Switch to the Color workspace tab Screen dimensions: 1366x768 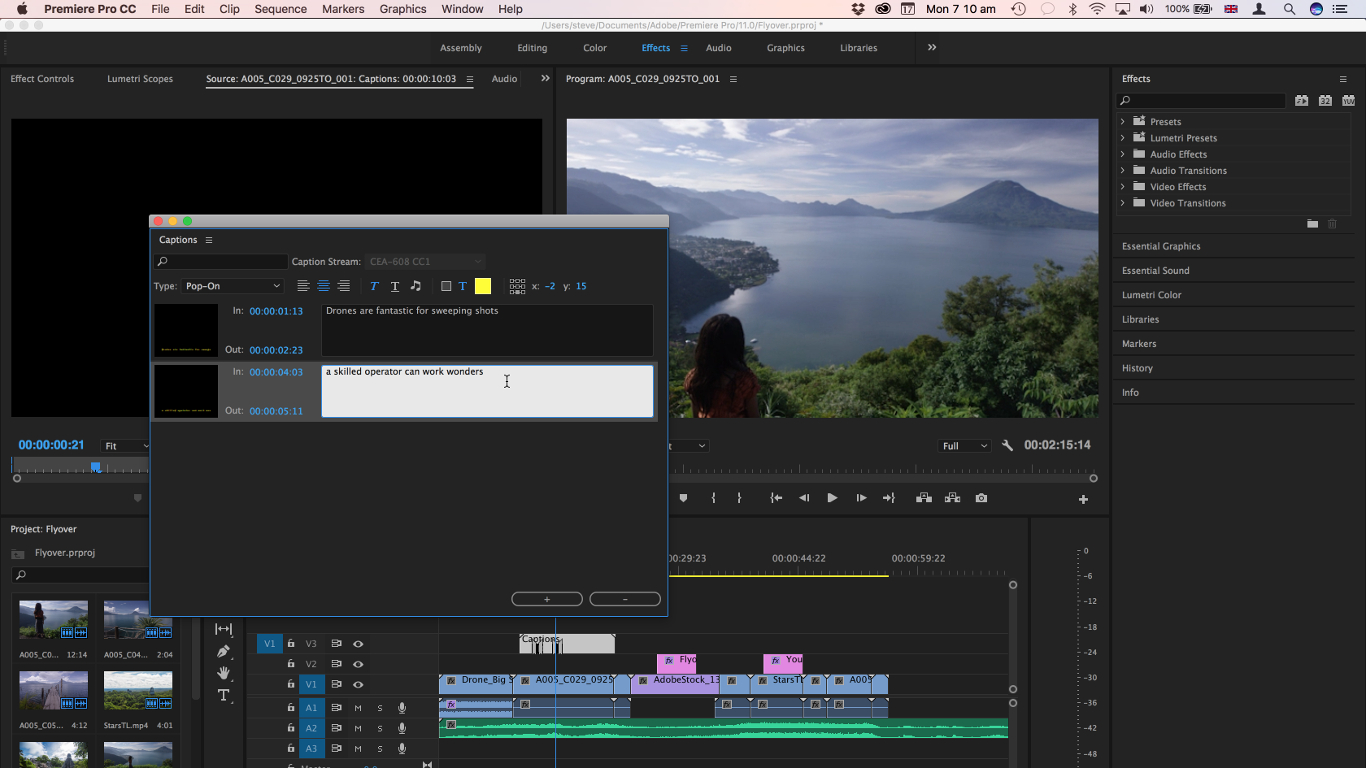595,48
